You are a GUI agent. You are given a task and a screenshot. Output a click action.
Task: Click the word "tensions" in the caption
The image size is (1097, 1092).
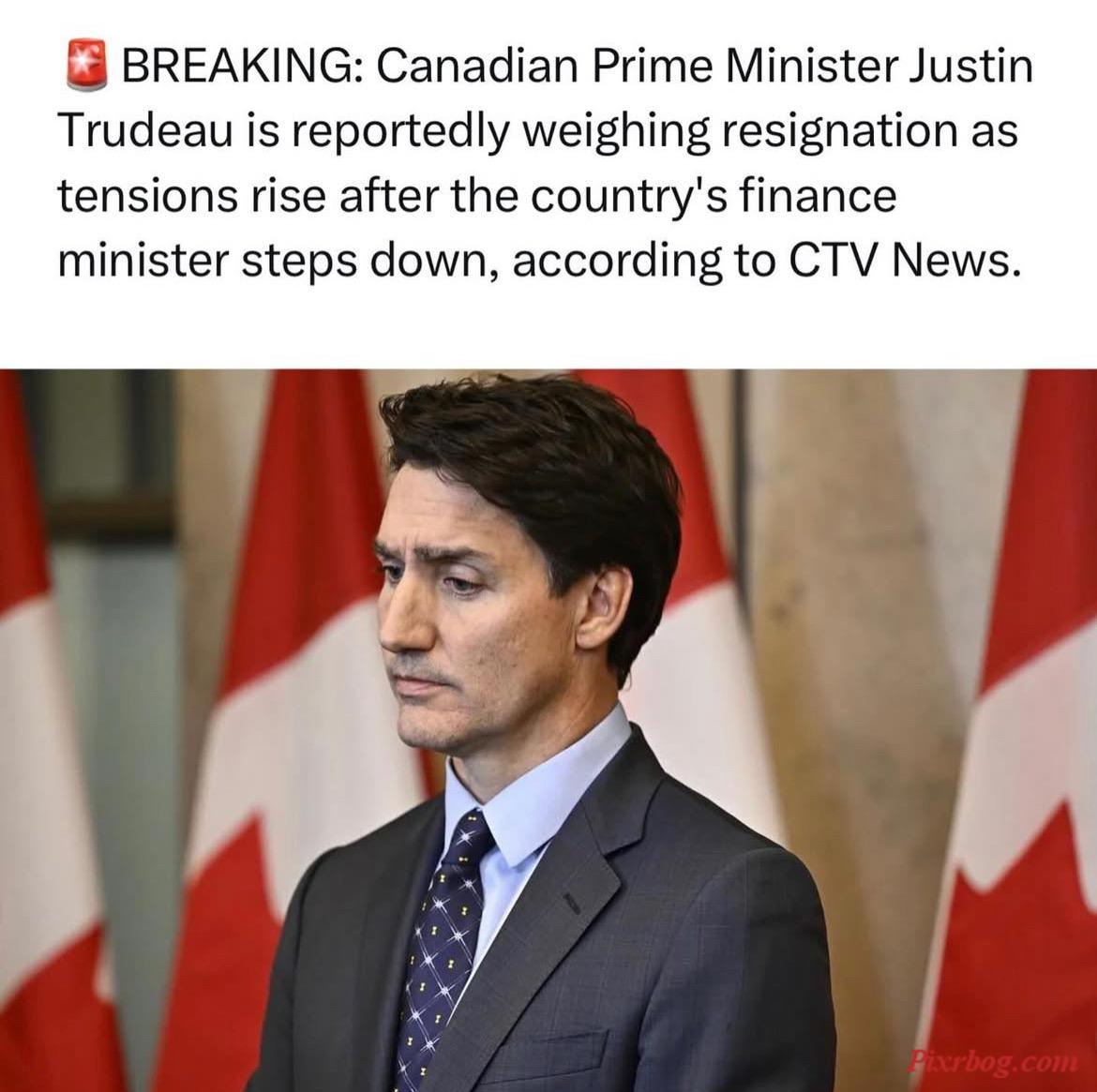coord(147,197)
